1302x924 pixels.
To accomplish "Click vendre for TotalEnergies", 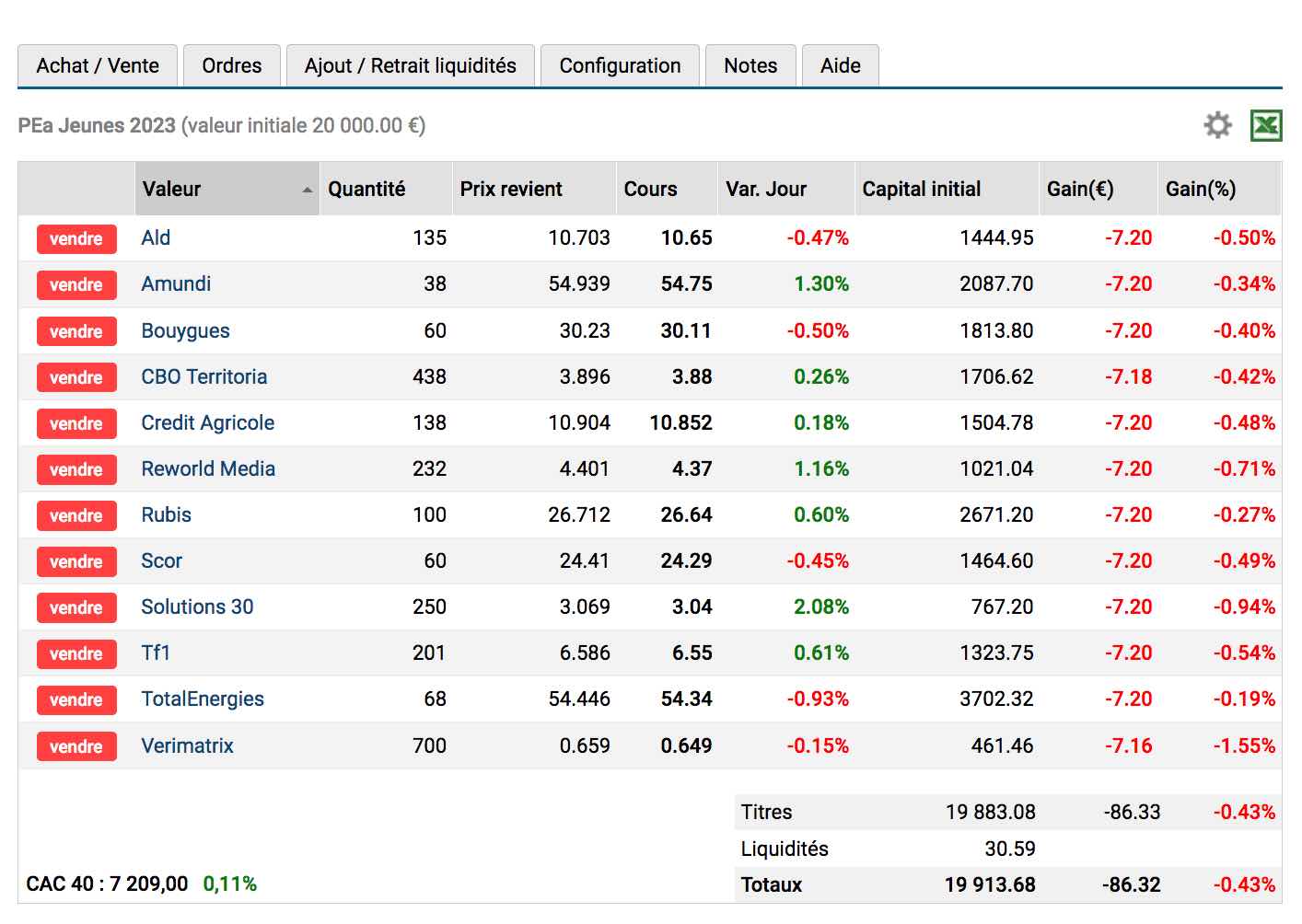I will pos(76,699).
